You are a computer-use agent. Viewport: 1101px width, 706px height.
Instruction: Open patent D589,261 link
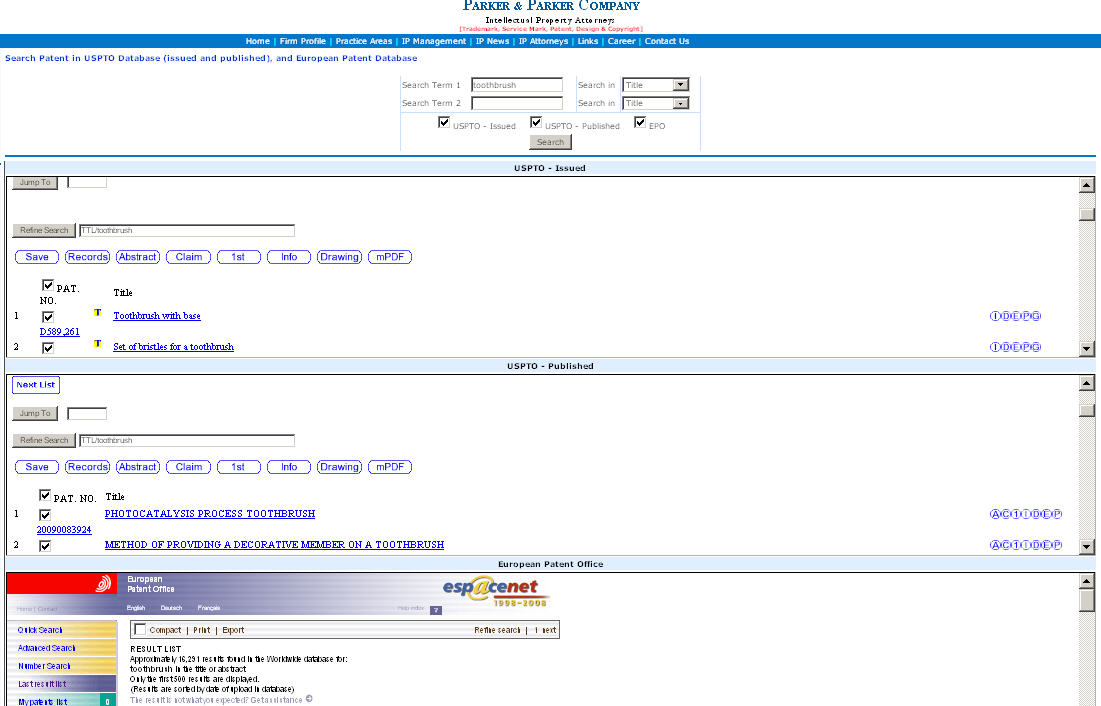pos(60,332)
